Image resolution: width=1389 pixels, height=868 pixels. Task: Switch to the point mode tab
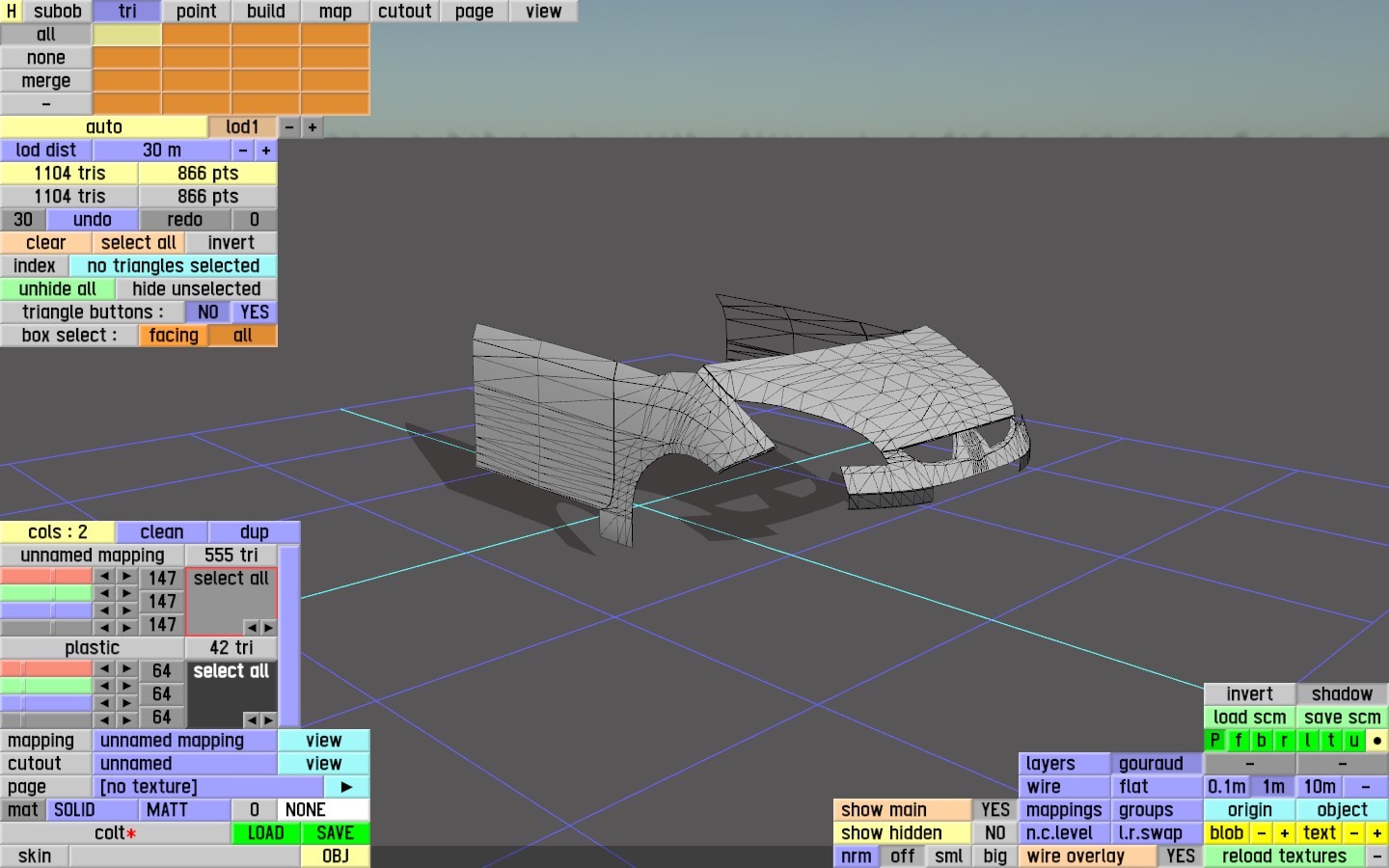click(x=197, y=12)
